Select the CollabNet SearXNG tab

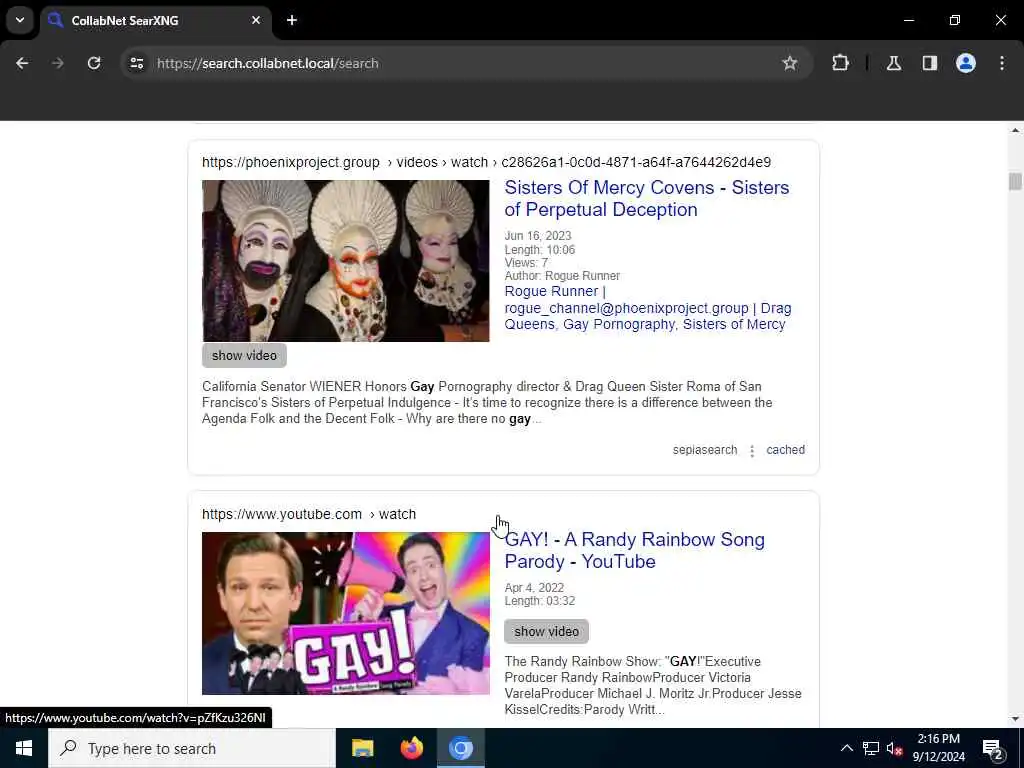[155, 20]
